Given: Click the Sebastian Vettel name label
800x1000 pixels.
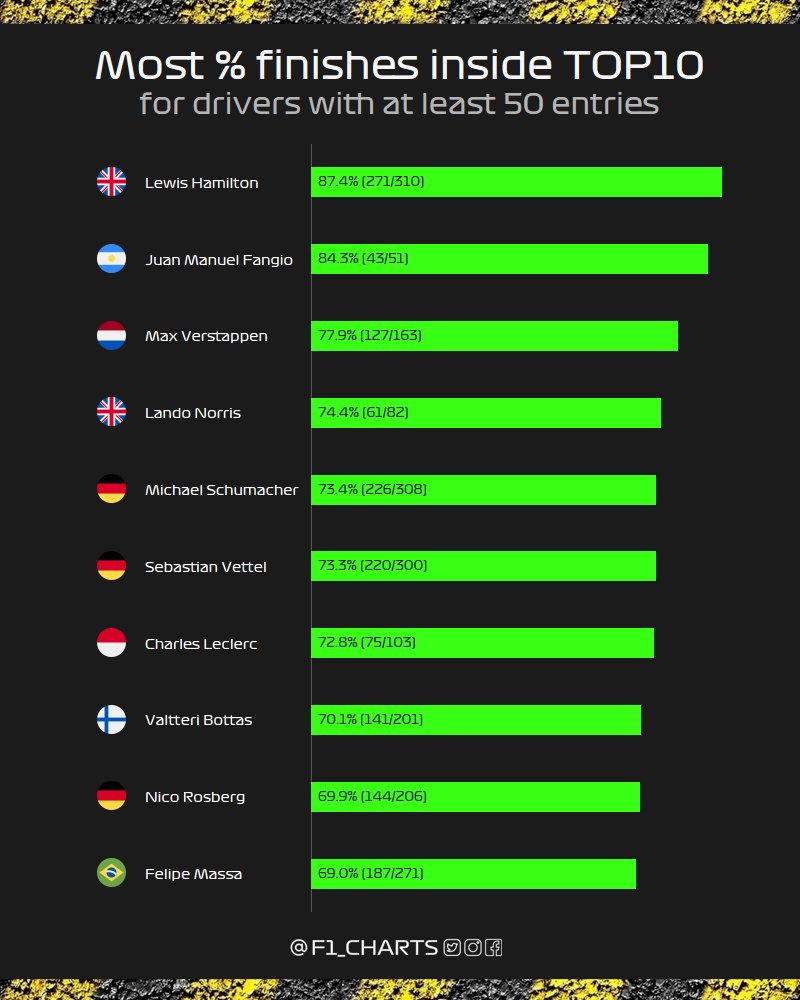Looking at the screenshot, I should click(x=205, y=567).
